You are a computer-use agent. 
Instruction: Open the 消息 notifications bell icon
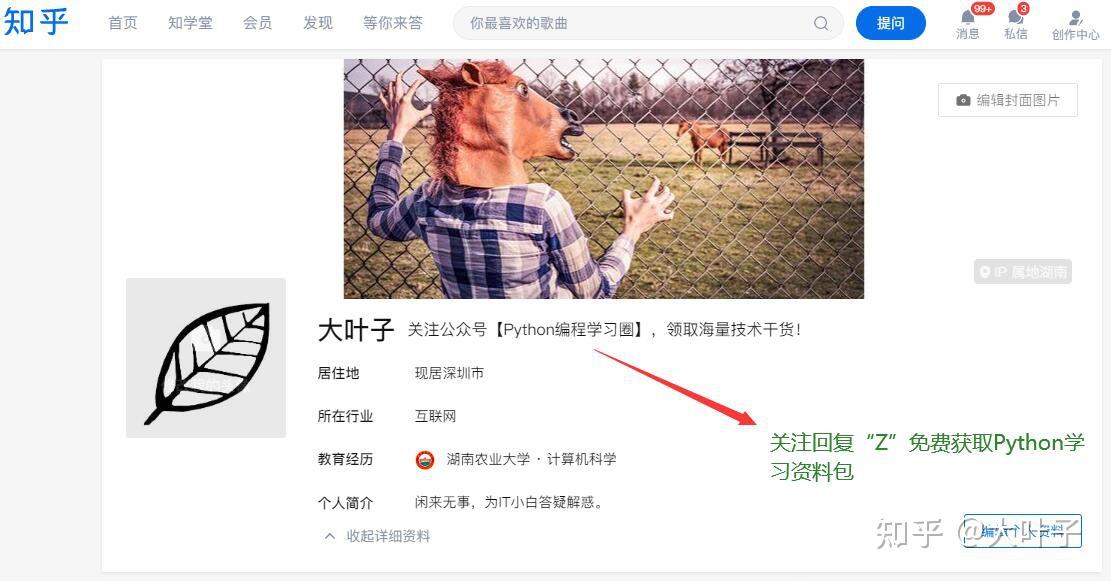968,17
